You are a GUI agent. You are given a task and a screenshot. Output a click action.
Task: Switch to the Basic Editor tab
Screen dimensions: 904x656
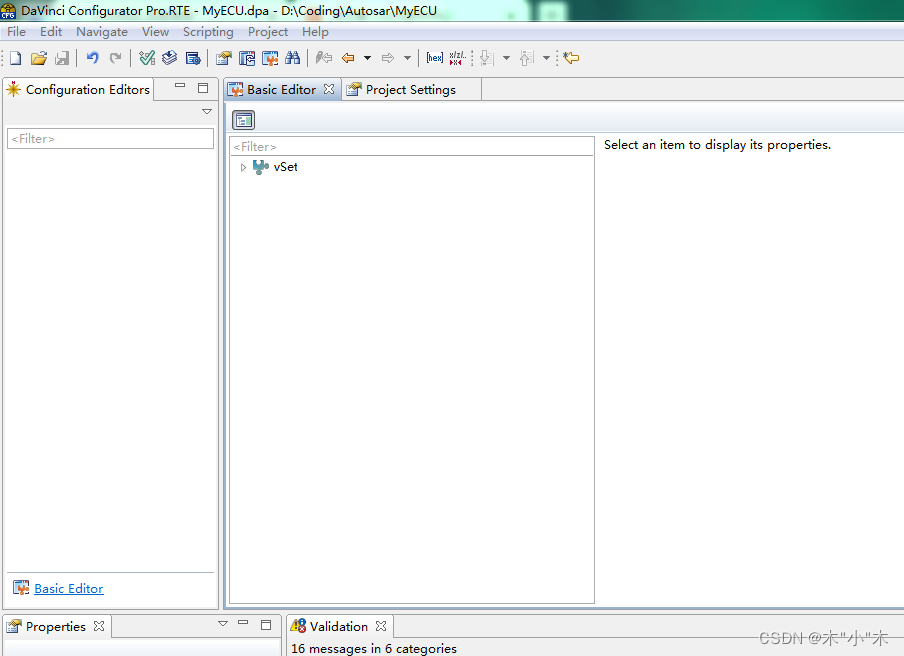tap(281, 90)
